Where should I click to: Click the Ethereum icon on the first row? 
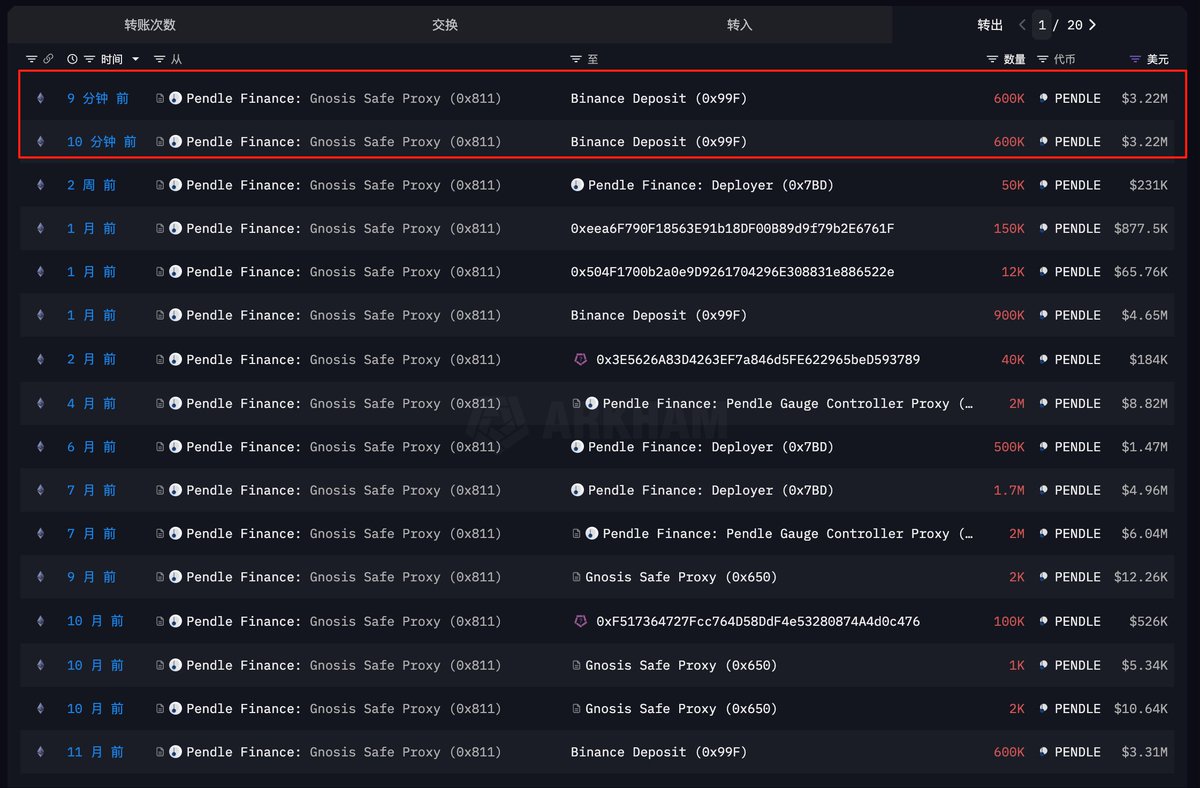41,98
